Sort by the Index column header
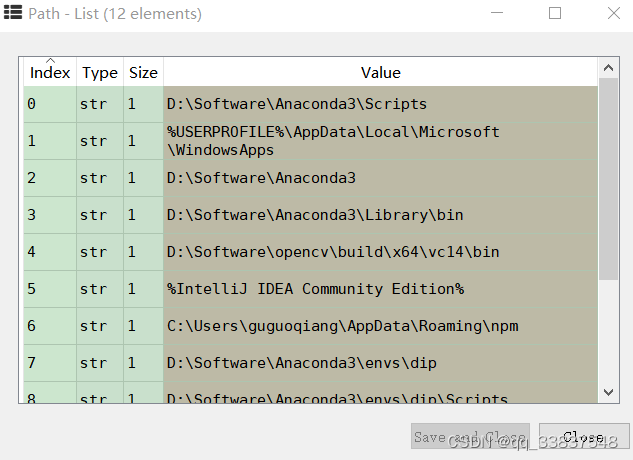 50,72
